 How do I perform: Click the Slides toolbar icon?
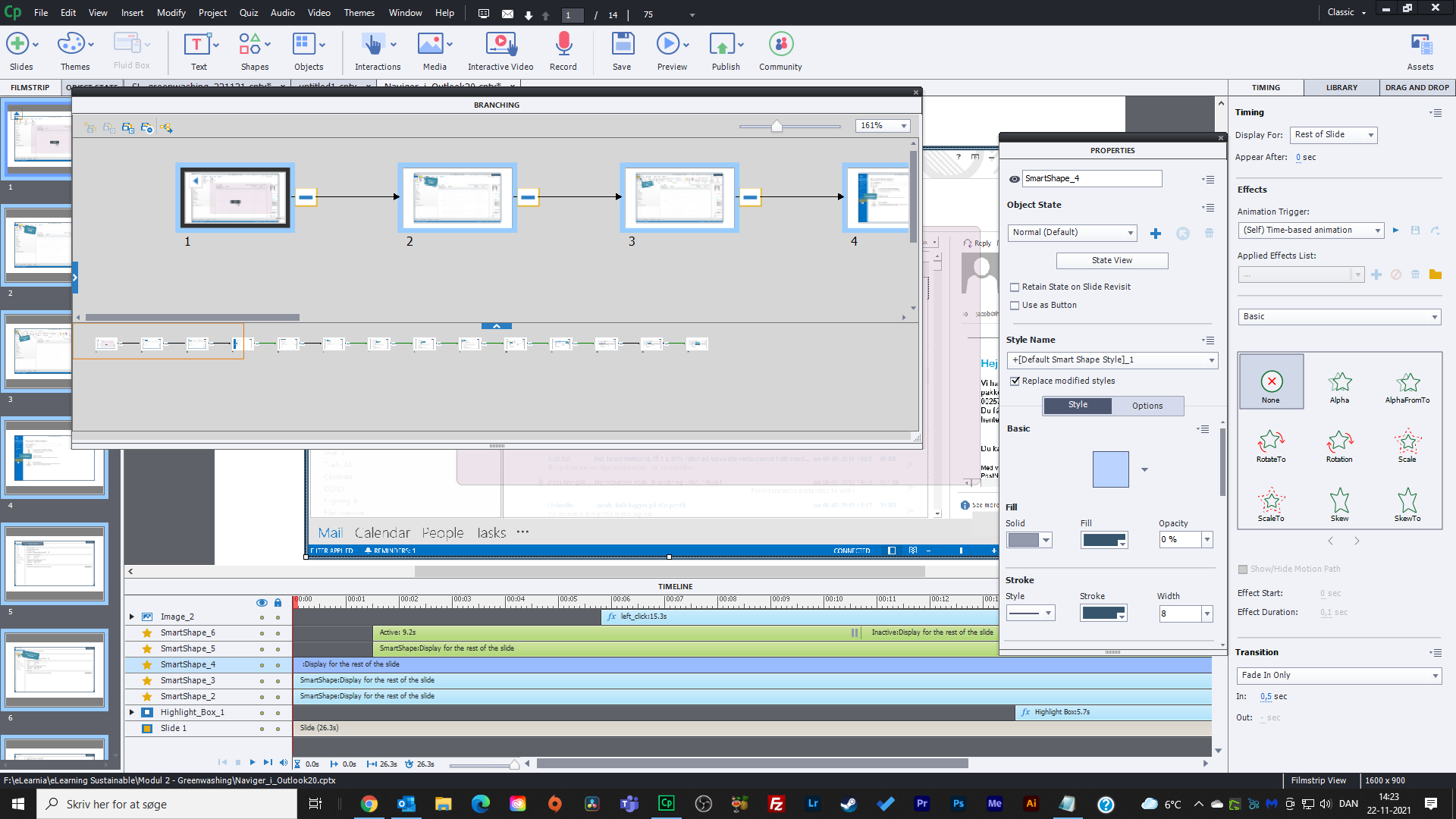(19, 44)
